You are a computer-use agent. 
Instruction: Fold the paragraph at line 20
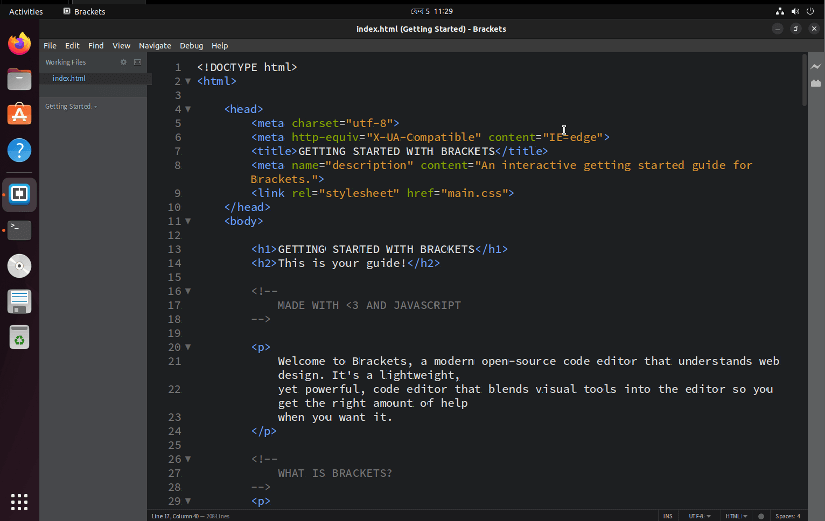click(x=188, y=347)
